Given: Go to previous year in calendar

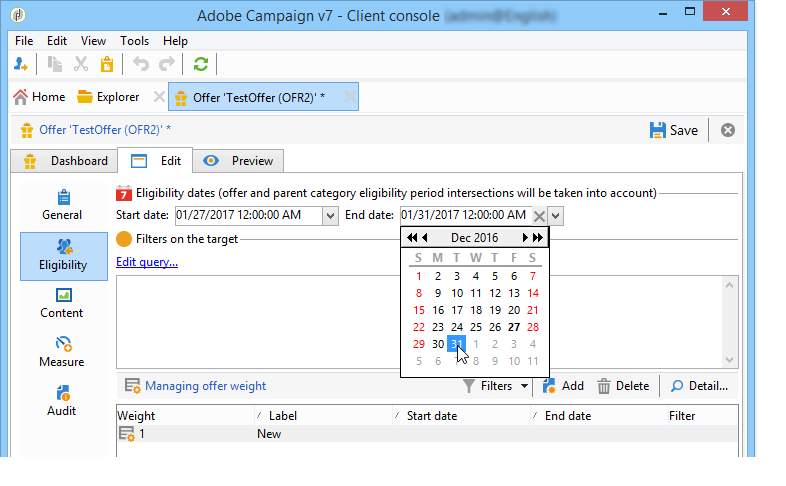Looking at the screenshot, I should (412, 237).
